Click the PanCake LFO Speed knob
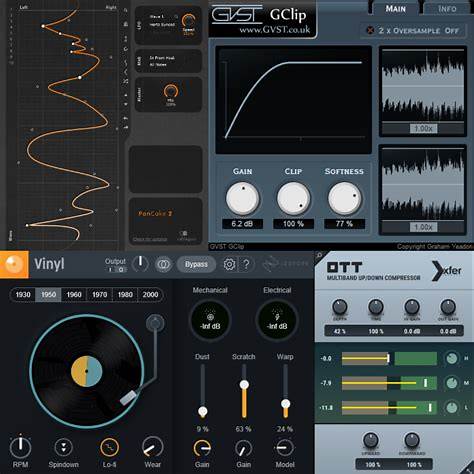 tap(188, 21)
